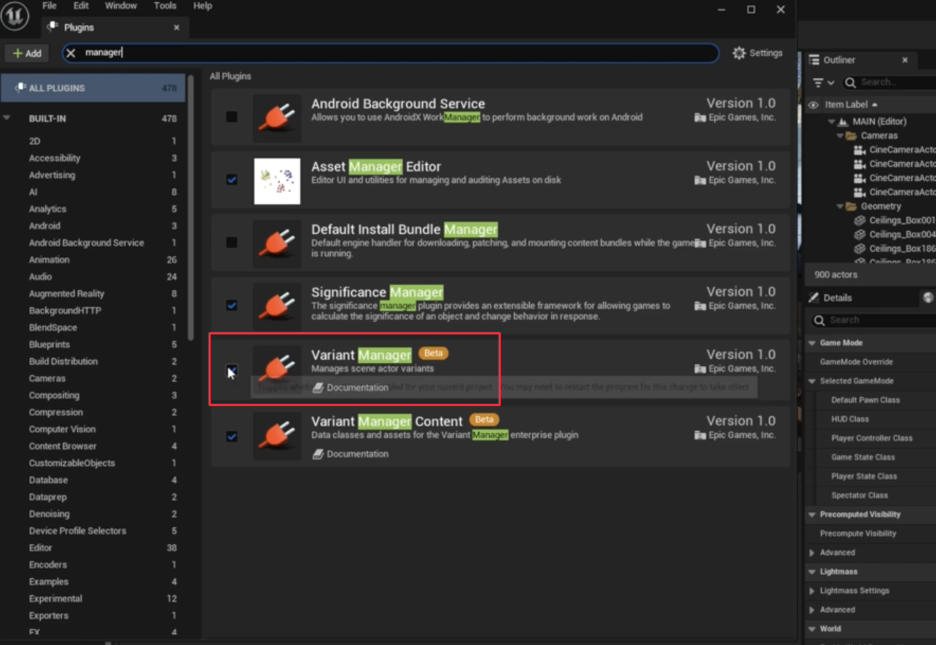Viewport: 936px width, 645px height.
Task: Click the Variant Manager Content plug icon
Action: click(277, 436)
